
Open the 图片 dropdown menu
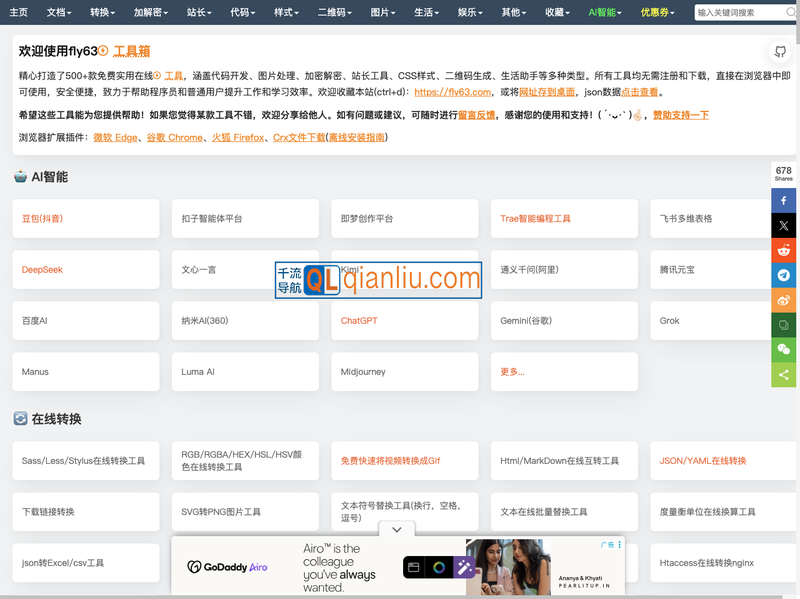point(383,13)
